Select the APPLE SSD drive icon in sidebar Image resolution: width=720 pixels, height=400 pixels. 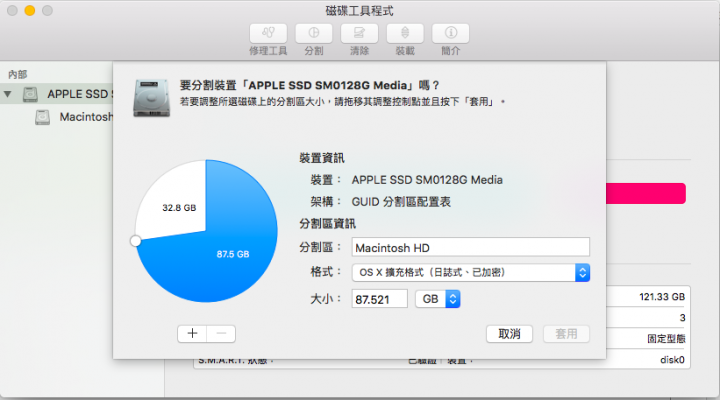click(x=30, y=94)
